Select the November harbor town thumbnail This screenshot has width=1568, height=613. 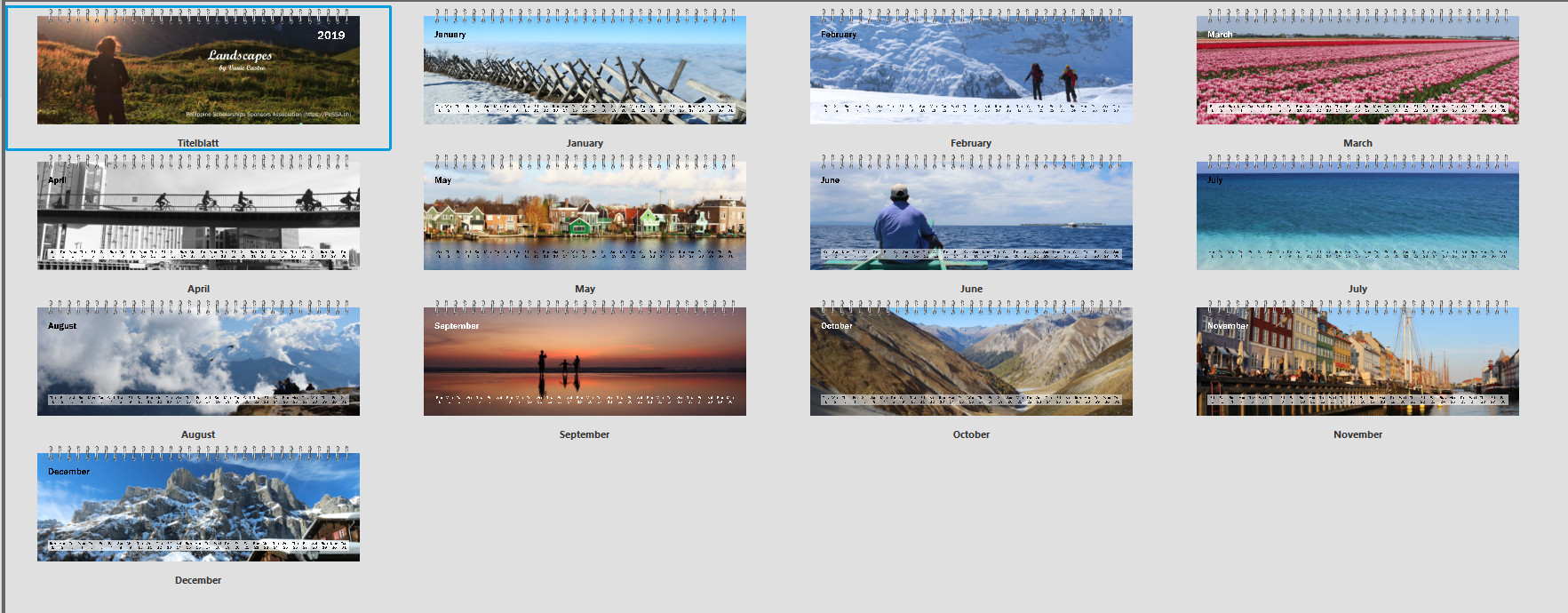coord(1357,362)
